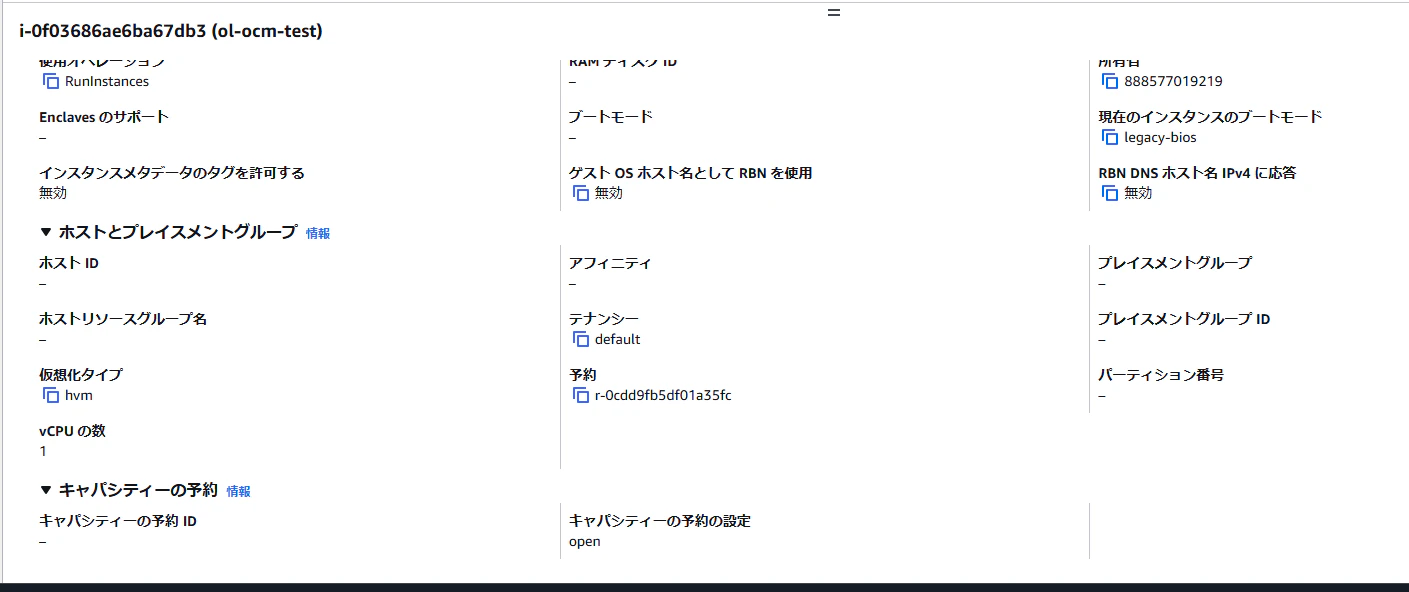
Task: Select the capacity reservation setting open
Action: 585,541
